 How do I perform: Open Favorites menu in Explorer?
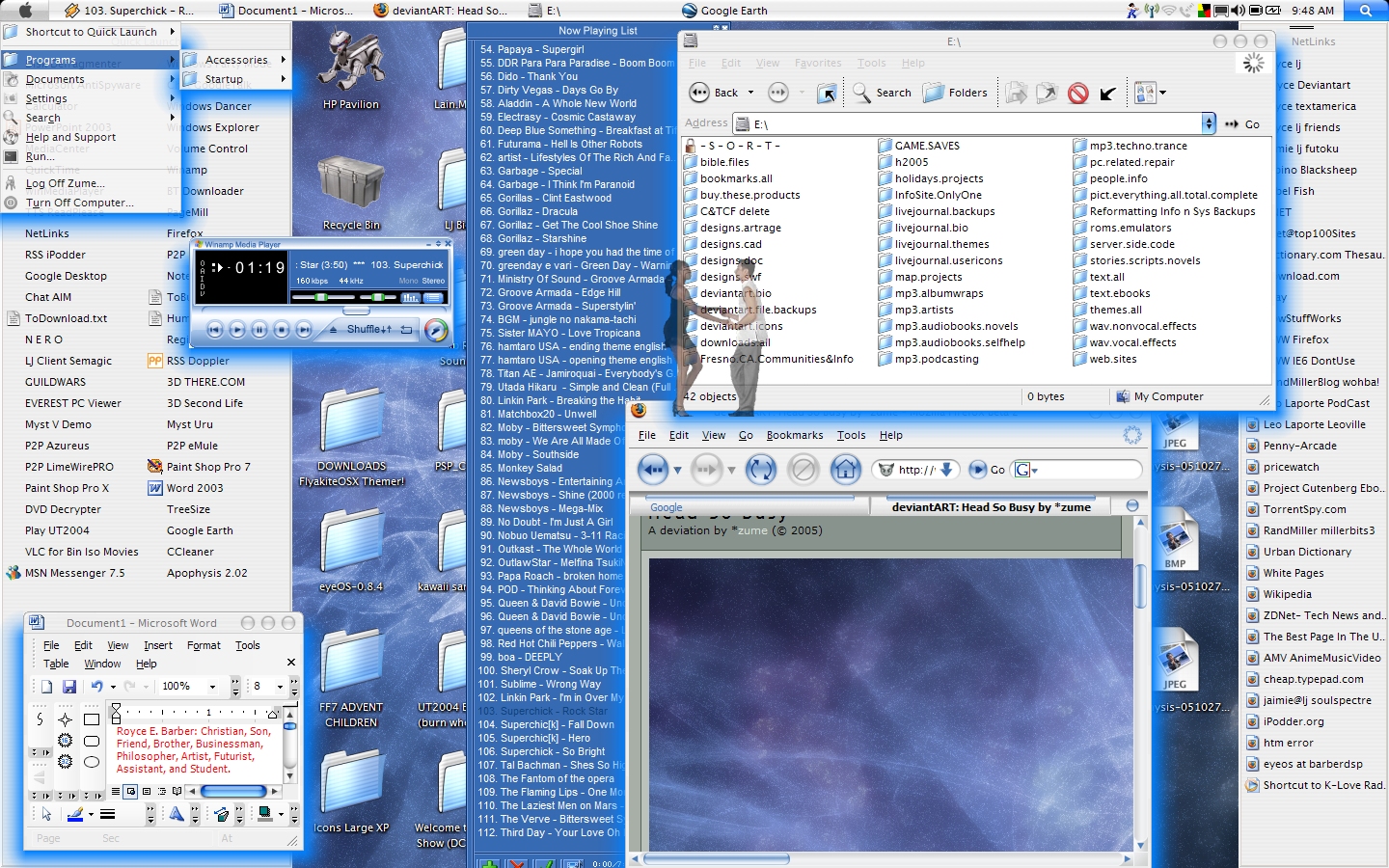point(818,63)
